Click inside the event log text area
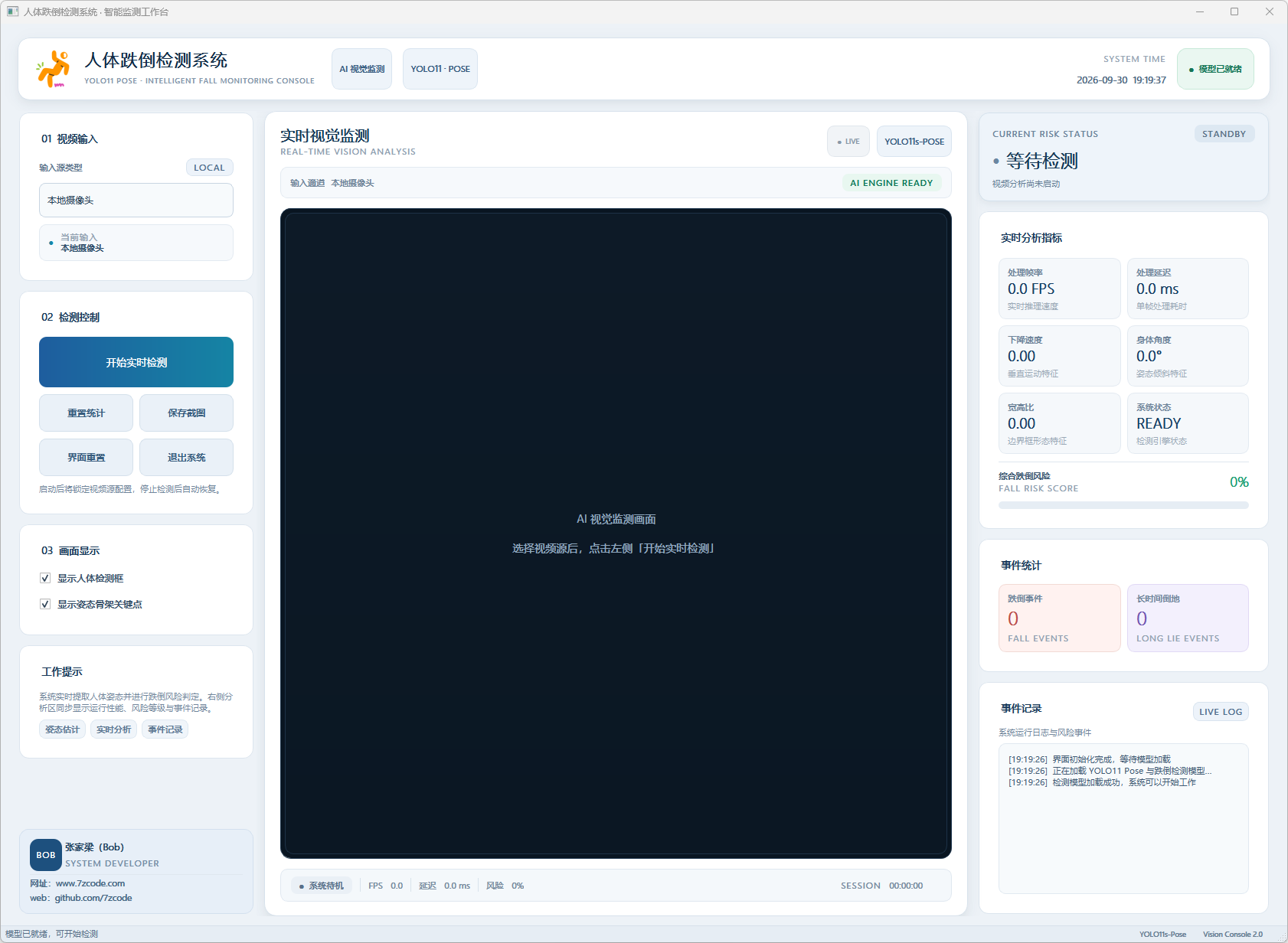This screenshot has height=943, width=1288. pos(1123,818)
